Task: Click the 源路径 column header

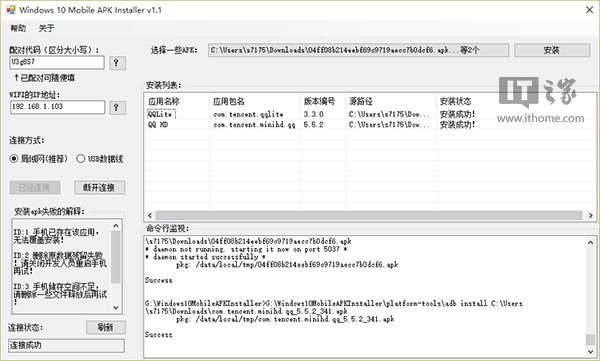Action: [x=360, y=101]
